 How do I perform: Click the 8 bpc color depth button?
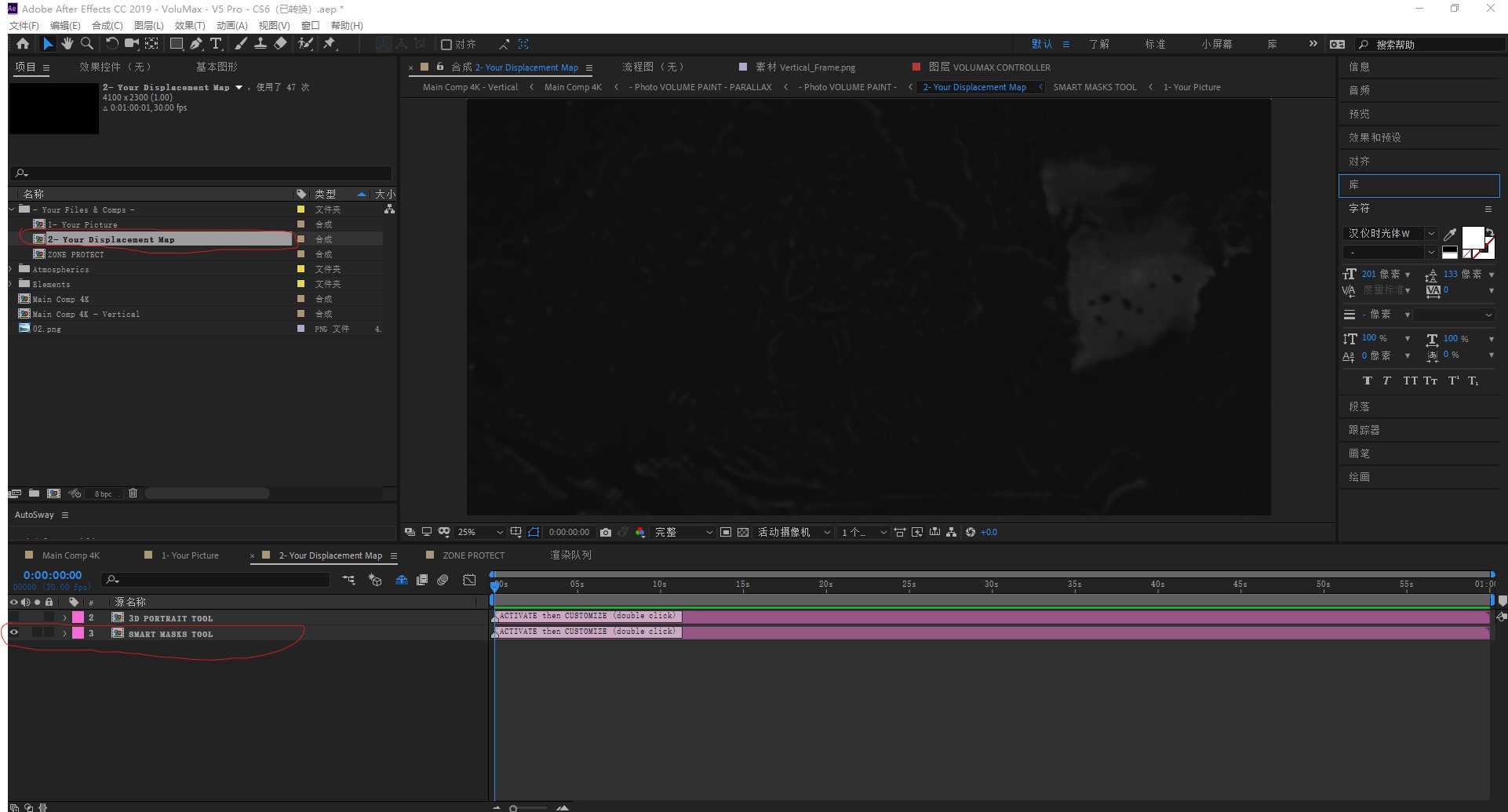point(104,493)
